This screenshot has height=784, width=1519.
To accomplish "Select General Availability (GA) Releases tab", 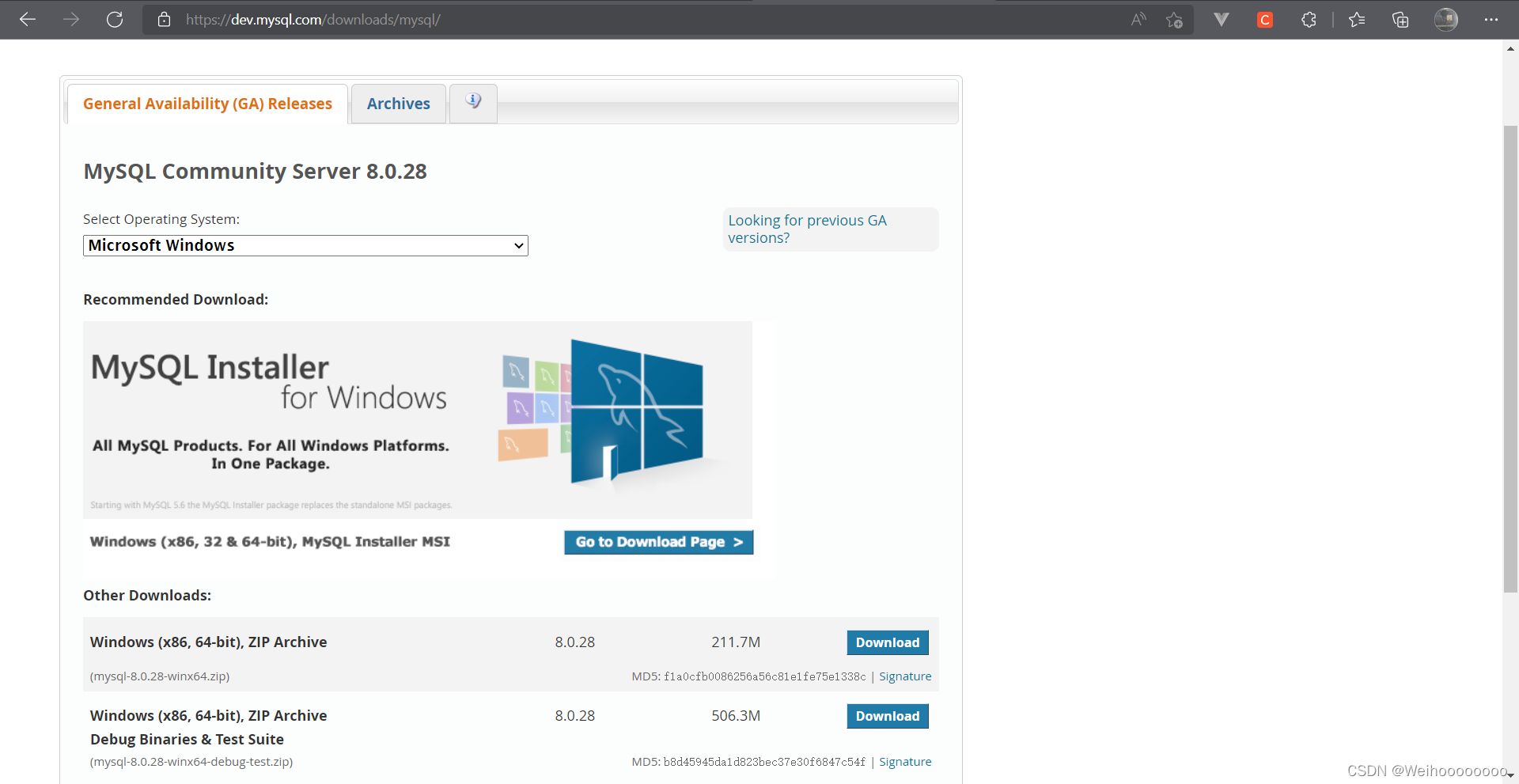I will click(207, 104).
